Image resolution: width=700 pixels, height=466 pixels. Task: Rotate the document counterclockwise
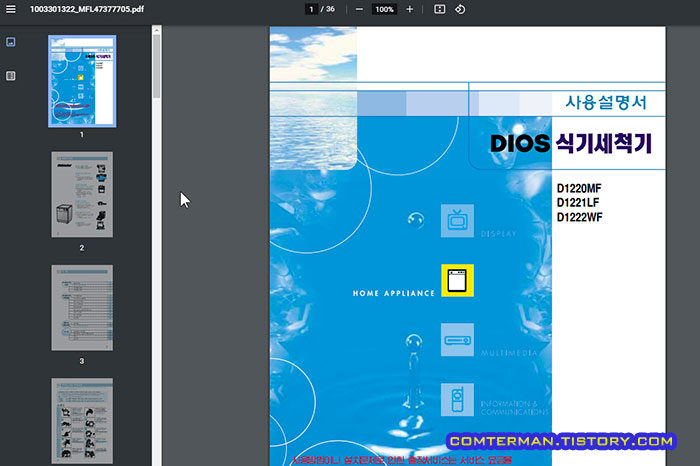460,9
